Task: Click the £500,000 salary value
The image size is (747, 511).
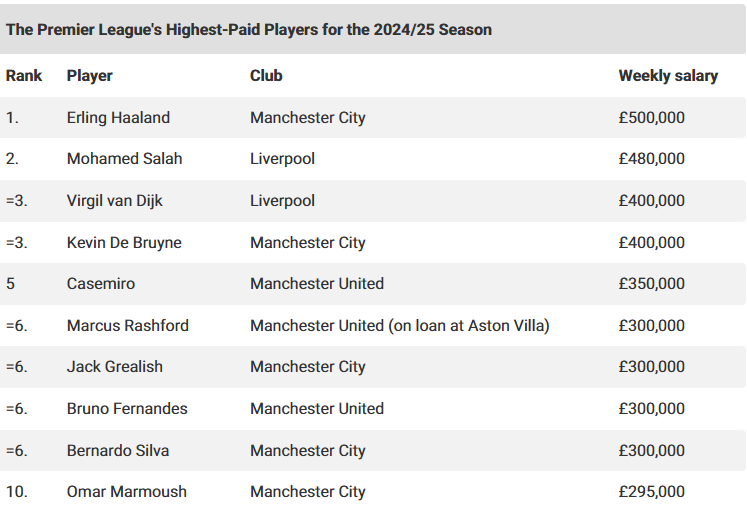Action: (651, 118)
